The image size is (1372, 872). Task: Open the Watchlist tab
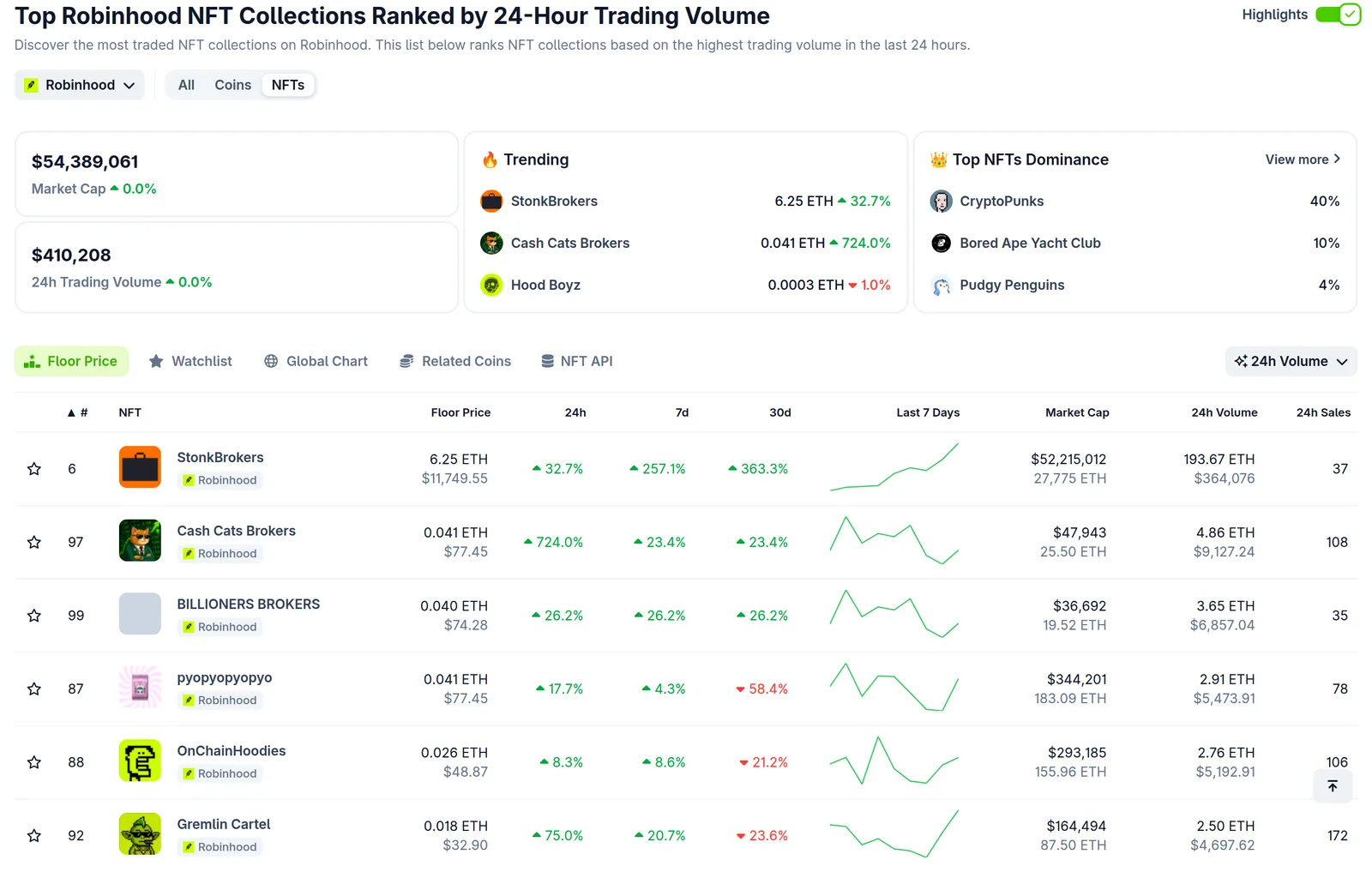pyautogui.click(x=190, y=361)
